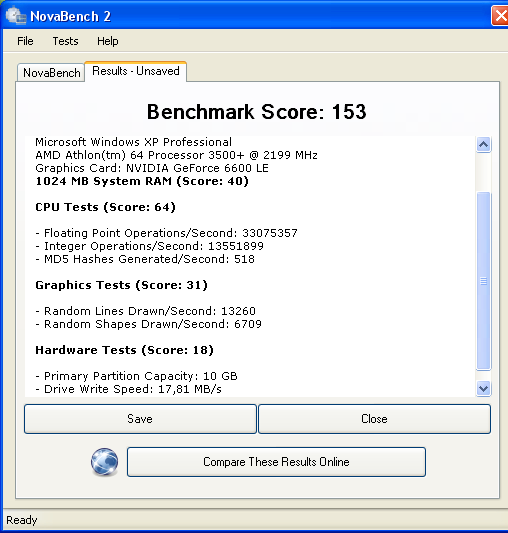The height and width of the screenshot is (533, 508).
Task: Close the NovaBench 2 window
Action: click(500, 16)
